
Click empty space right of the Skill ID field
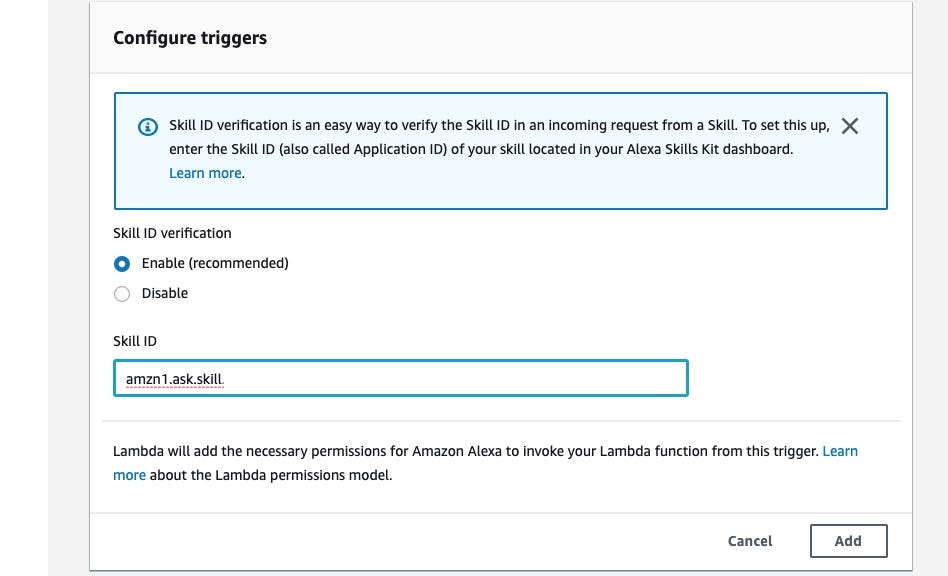[x=790, y=378]
